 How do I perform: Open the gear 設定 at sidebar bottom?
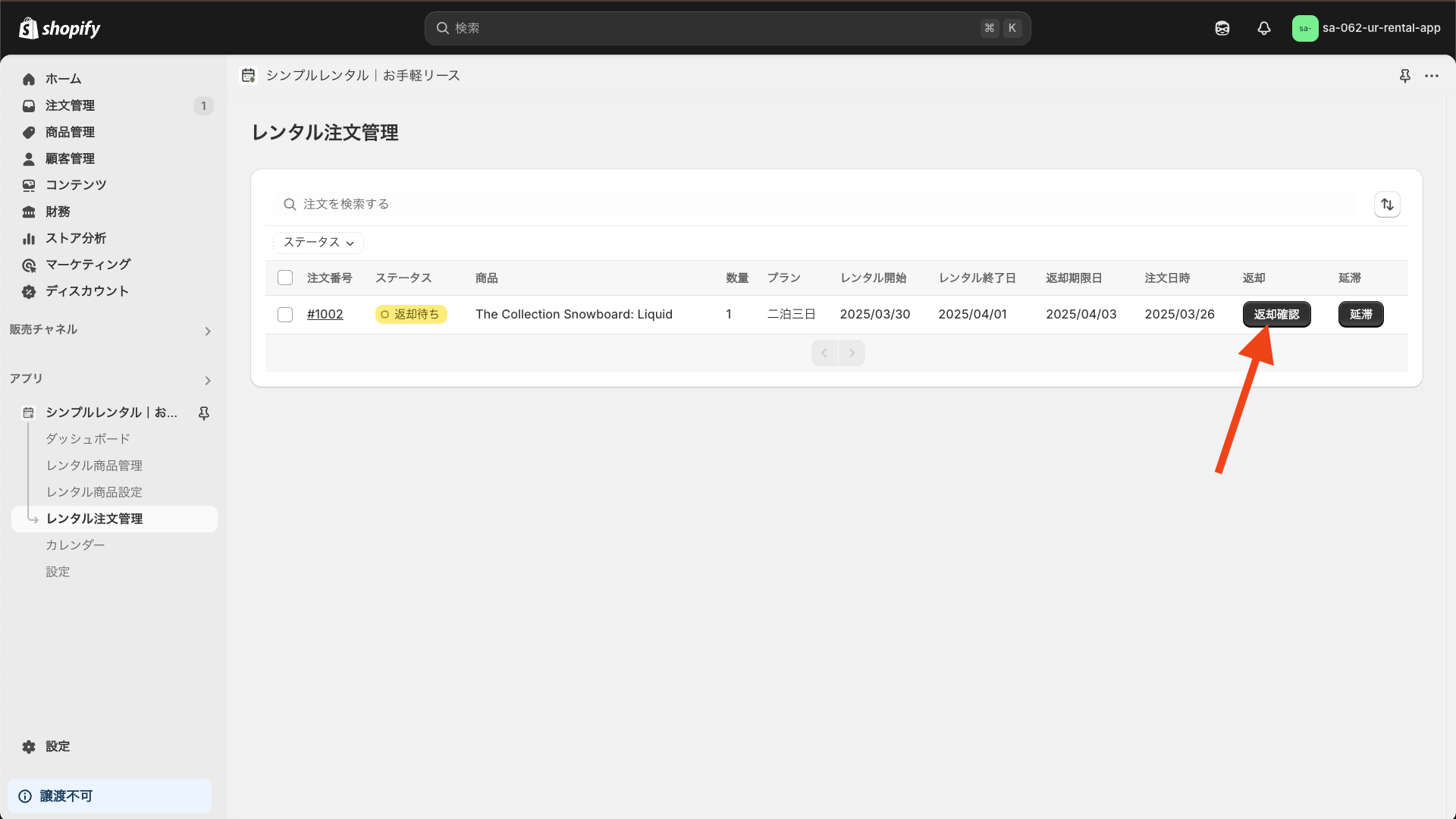point(45,746)
